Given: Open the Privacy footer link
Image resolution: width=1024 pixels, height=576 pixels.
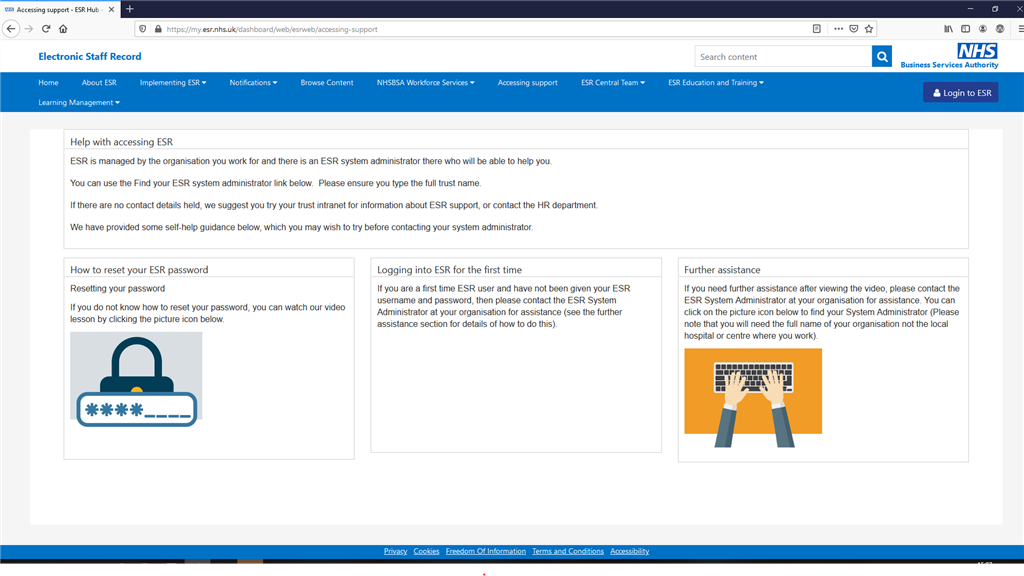Looking at the screenshot, I should [395, 551].
